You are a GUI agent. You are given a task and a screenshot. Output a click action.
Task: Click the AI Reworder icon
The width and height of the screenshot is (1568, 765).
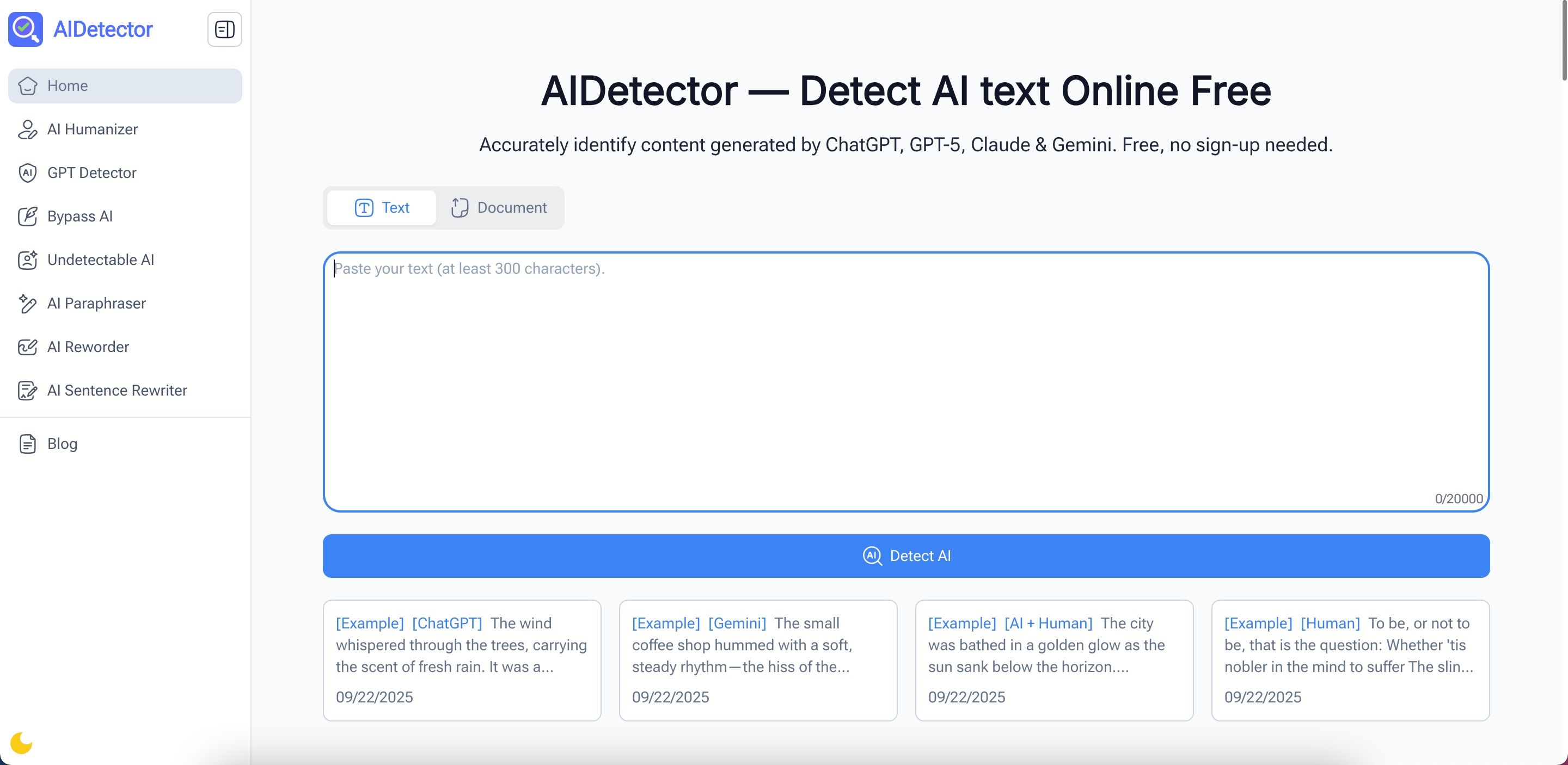point(27,347)
